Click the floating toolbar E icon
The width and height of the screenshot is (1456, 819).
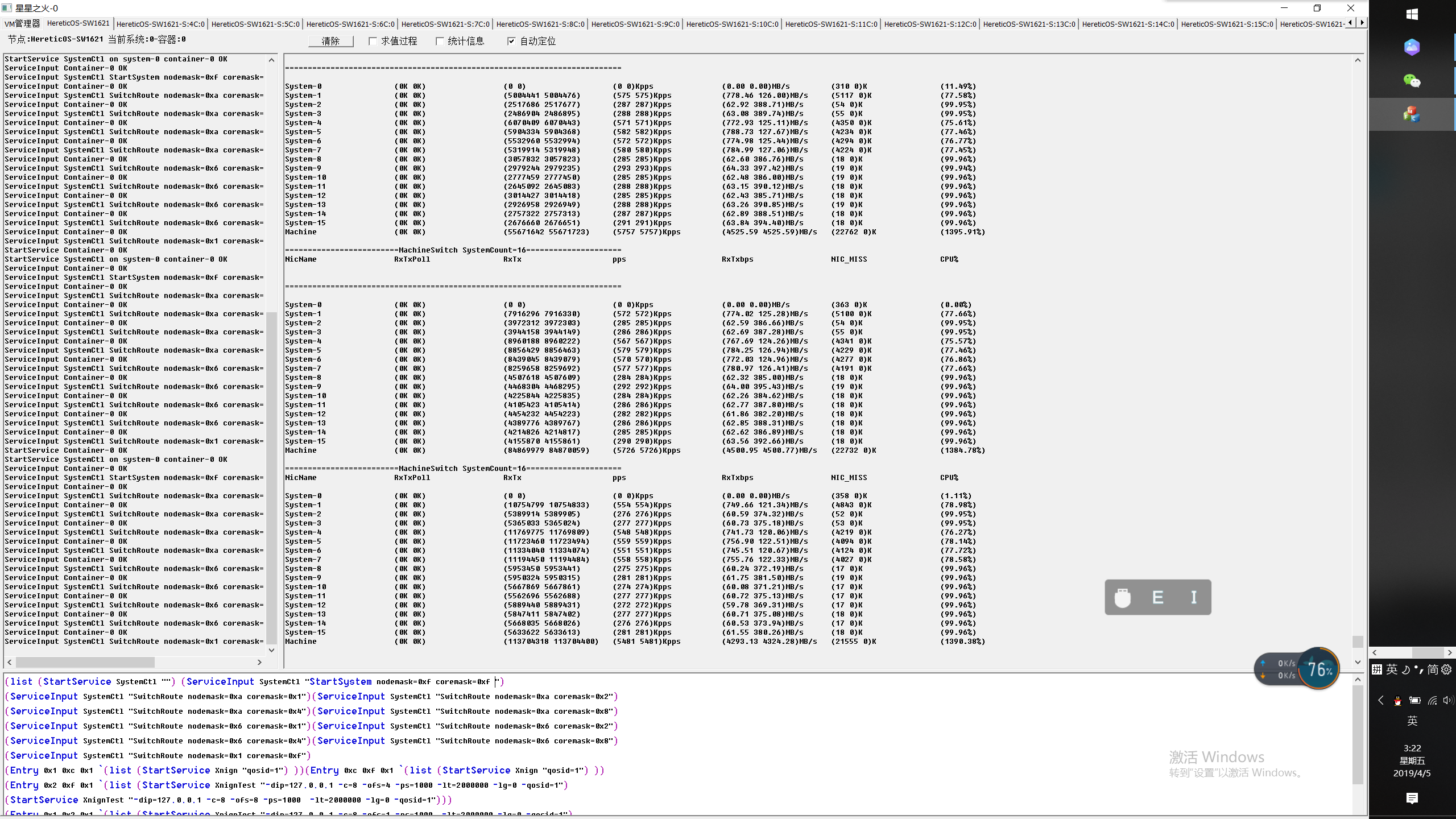coord(1157,597)
